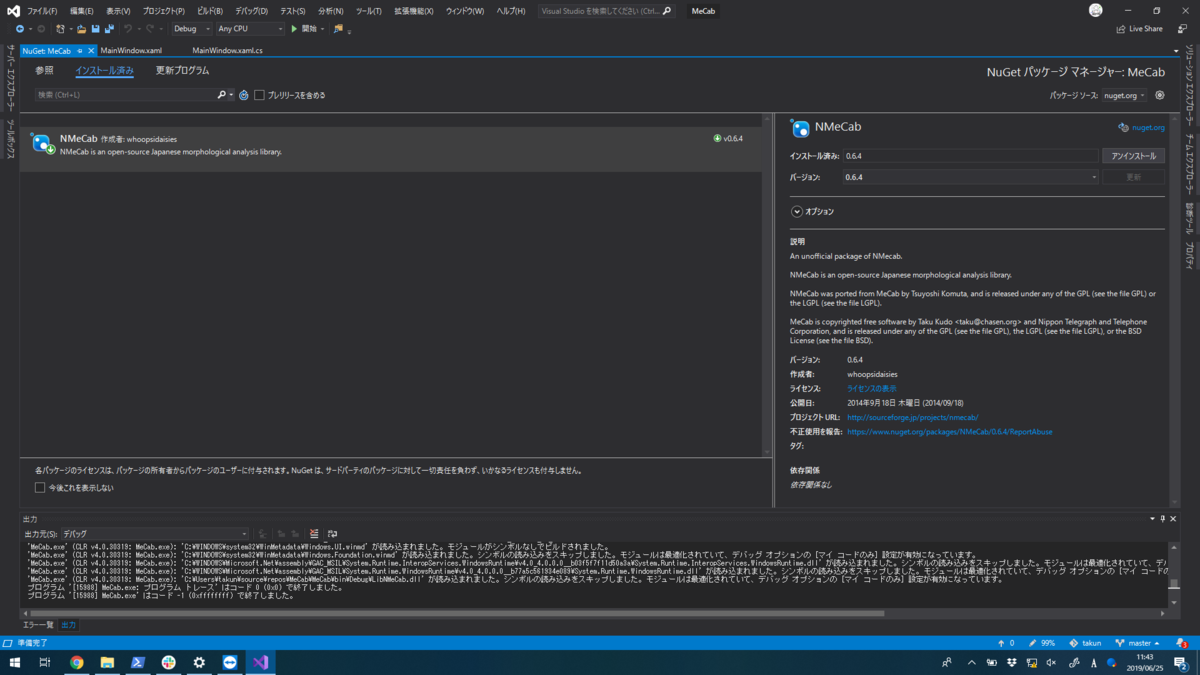The height and width of the screenshot is (675, 1200).
Task: Click the installed version 0.6.4 field
Action: click(x=970, y=156)
